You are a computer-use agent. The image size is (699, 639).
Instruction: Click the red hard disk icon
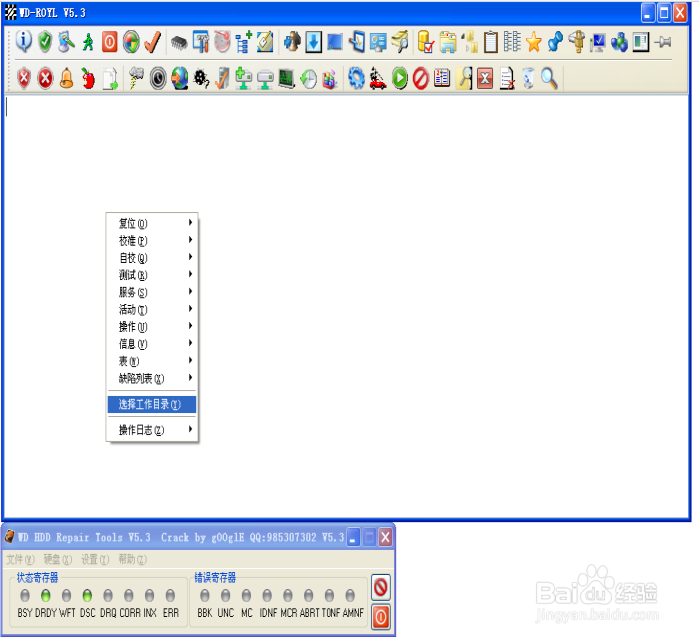click(x=222, y=42)
